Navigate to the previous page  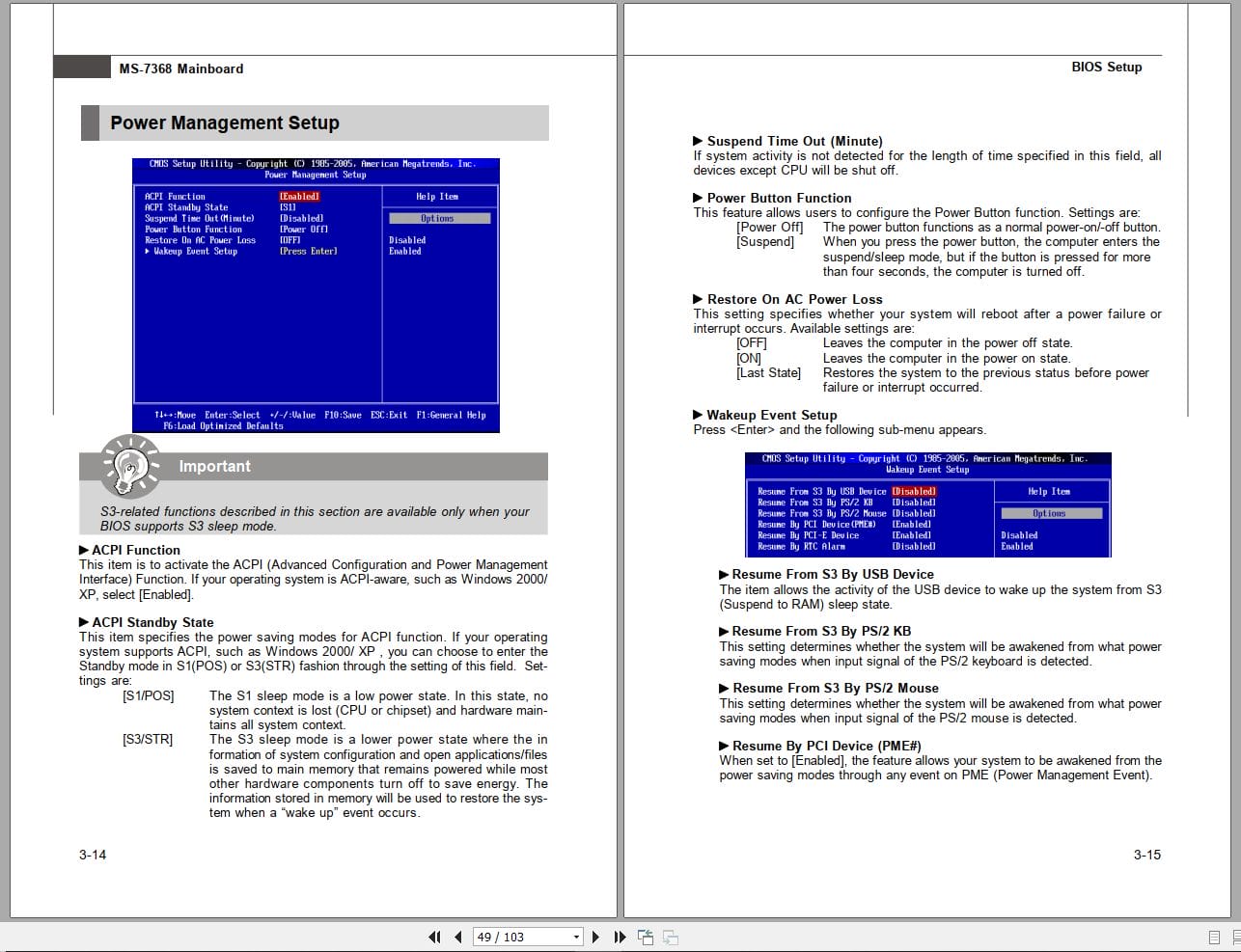pos(457,937)
